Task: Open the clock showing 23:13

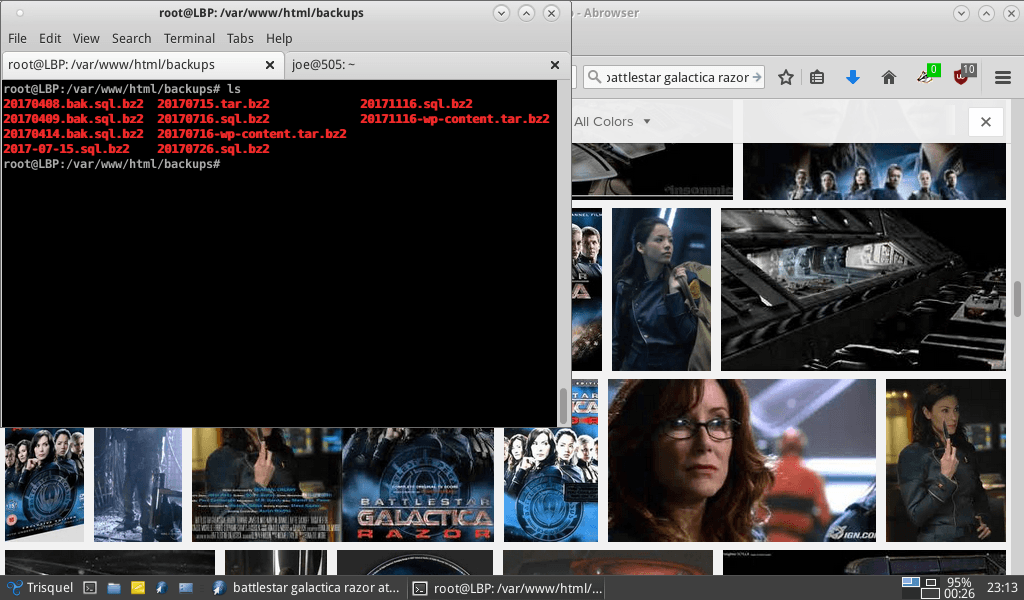Action: point(1002,588)
